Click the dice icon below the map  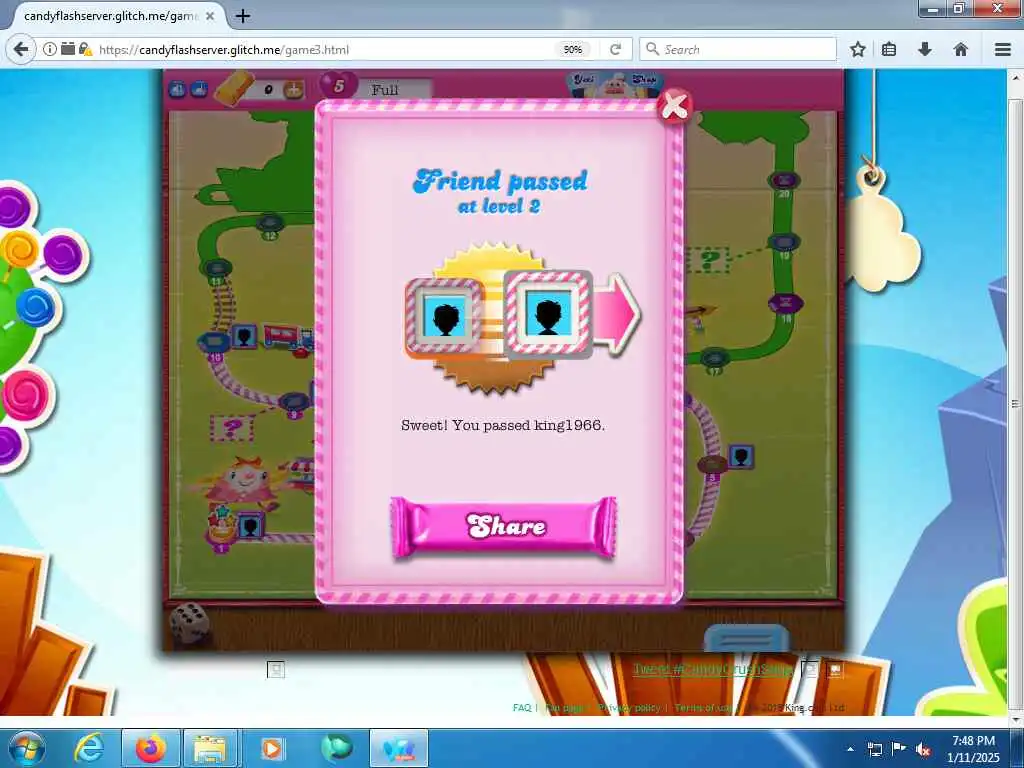189,622
